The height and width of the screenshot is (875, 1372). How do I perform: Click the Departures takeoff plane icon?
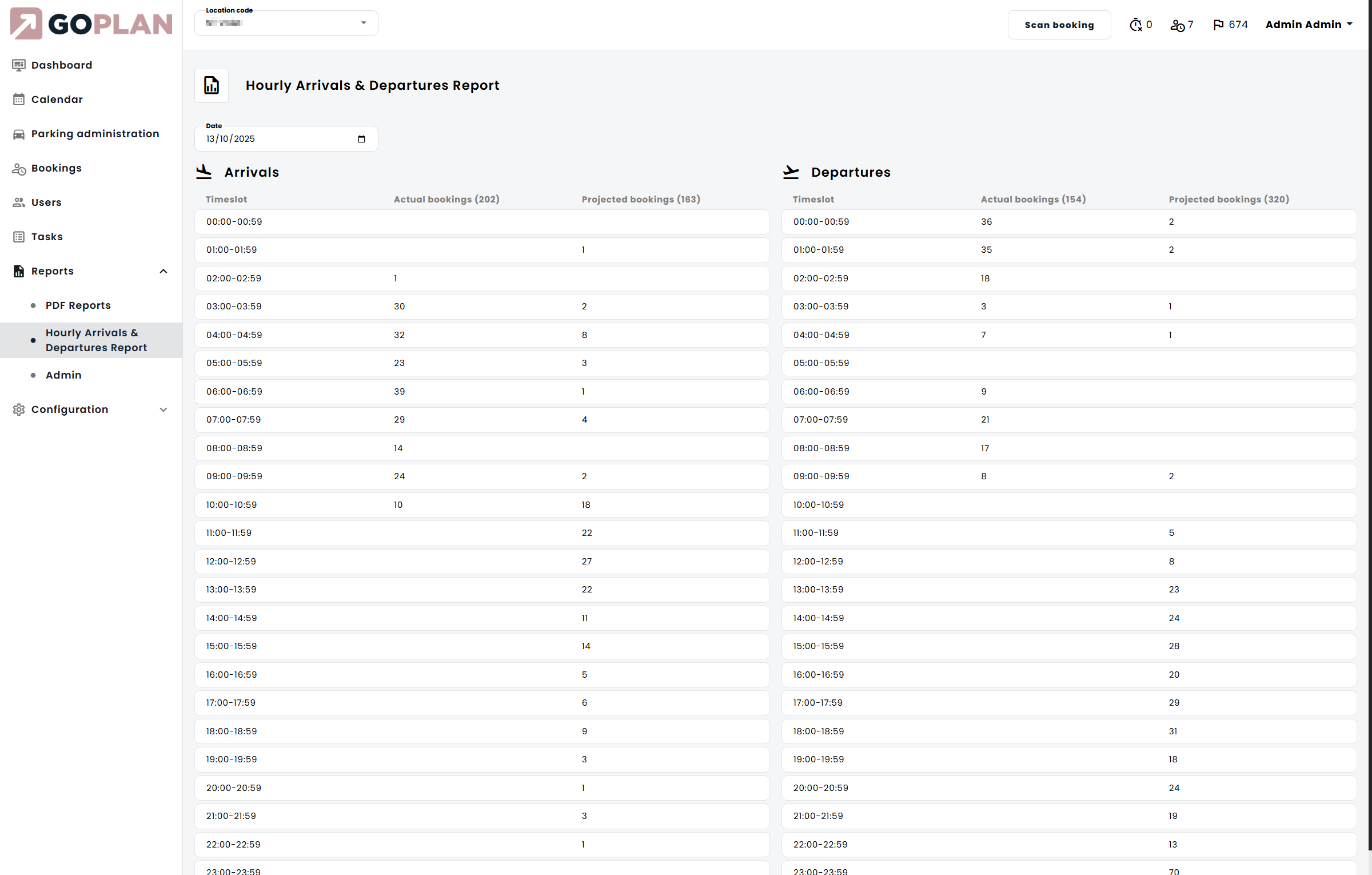tap(791, 172)
